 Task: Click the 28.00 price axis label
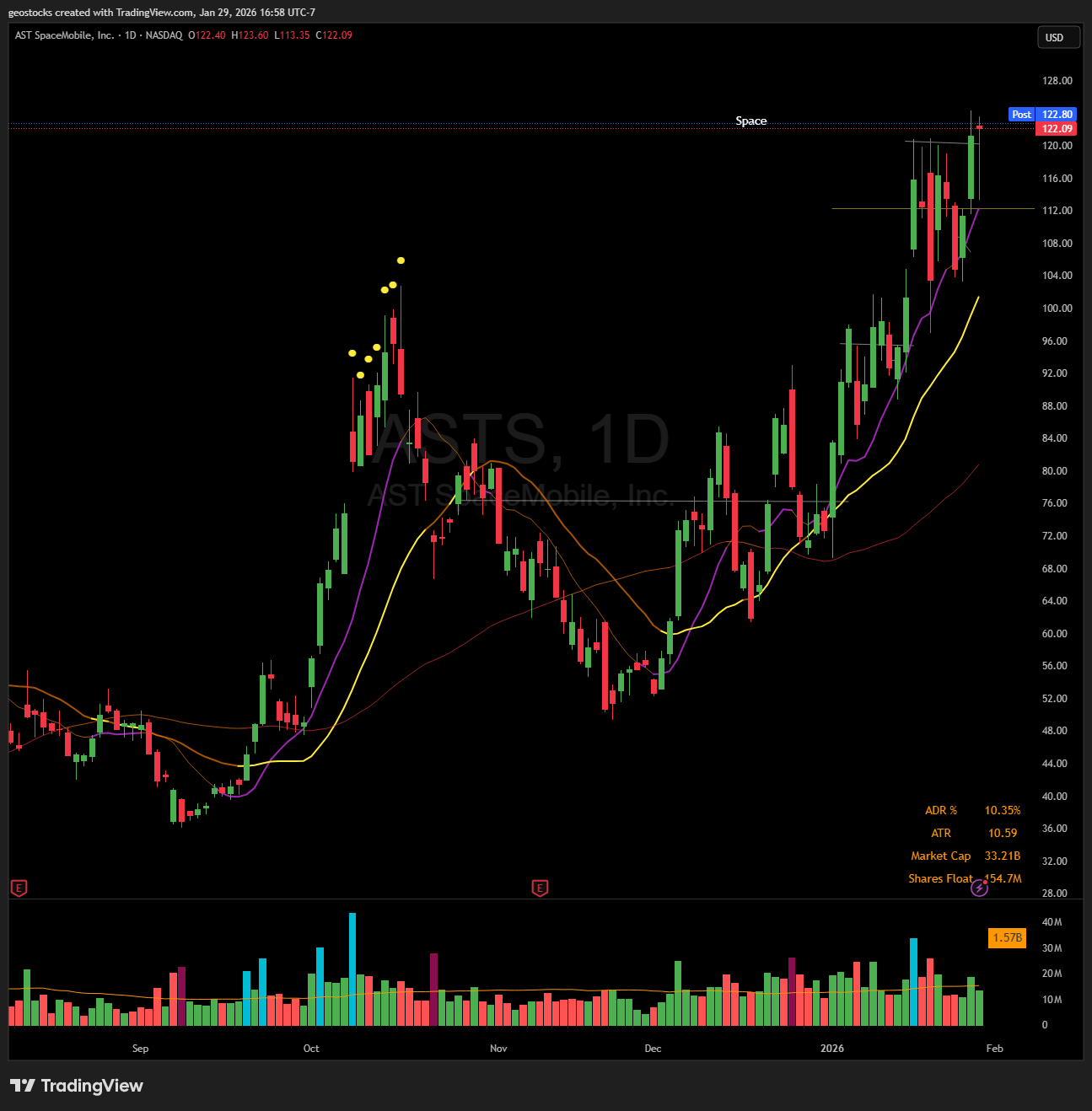click(1055, 894)
